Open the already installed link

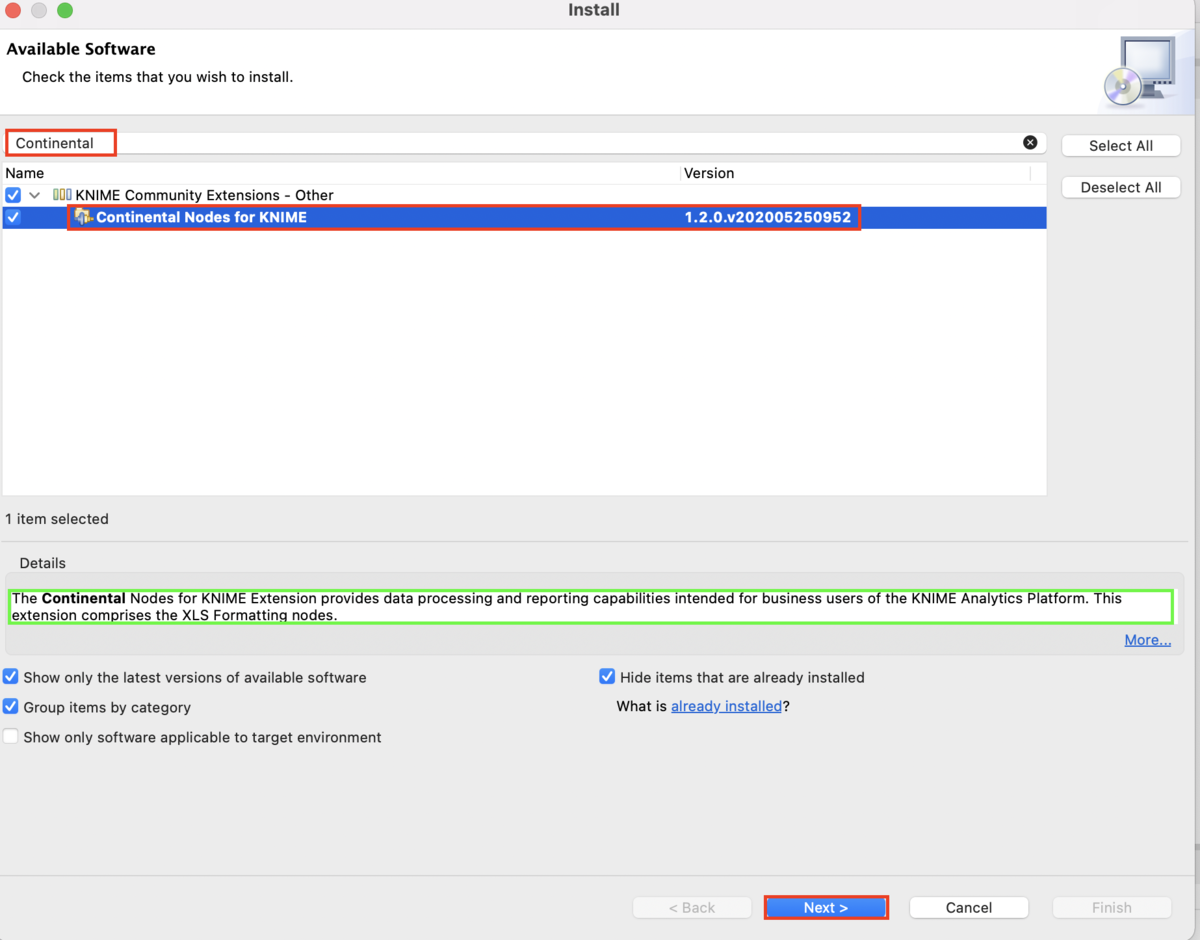tap(726, 706)
